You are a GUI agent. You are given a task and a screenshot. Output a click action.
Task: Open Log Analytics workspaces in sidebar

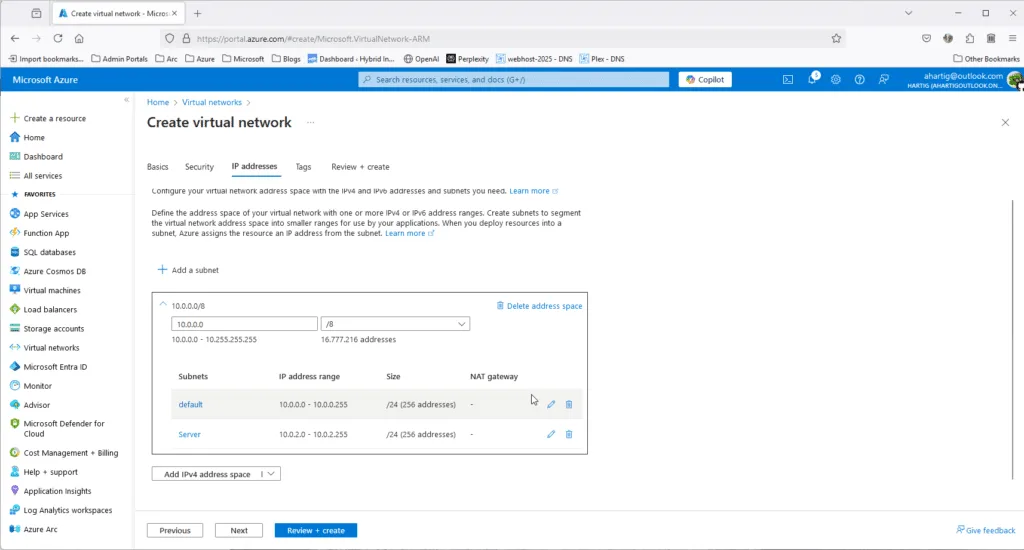(x=67, y=510)
